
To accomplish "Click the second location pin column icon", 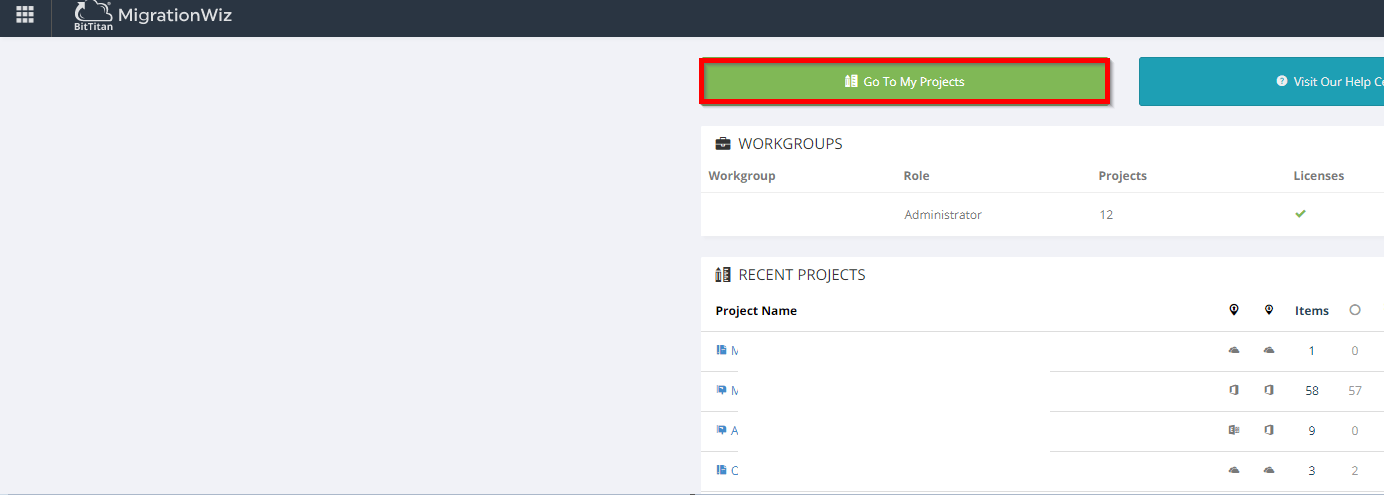I will click(x=1268, y=310).
